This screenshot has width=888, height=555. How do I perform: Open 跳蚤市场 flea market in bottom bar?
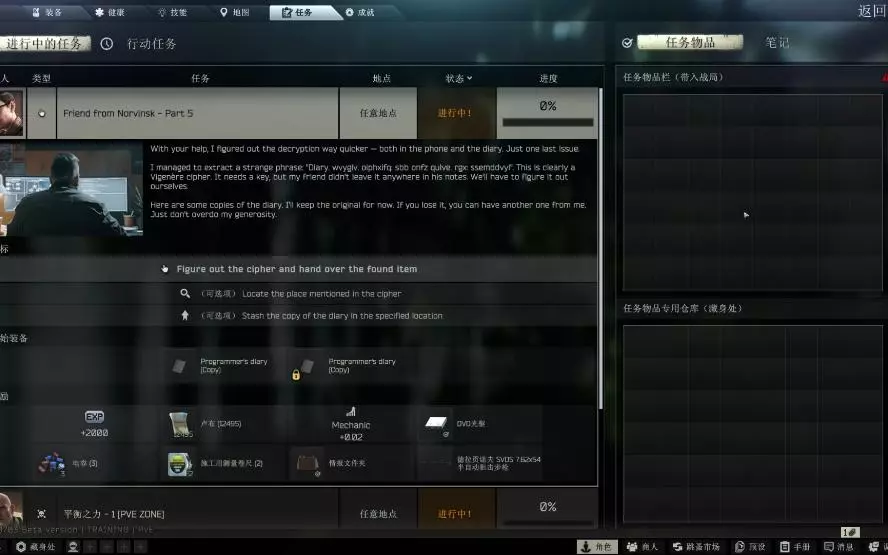point(696,547)
